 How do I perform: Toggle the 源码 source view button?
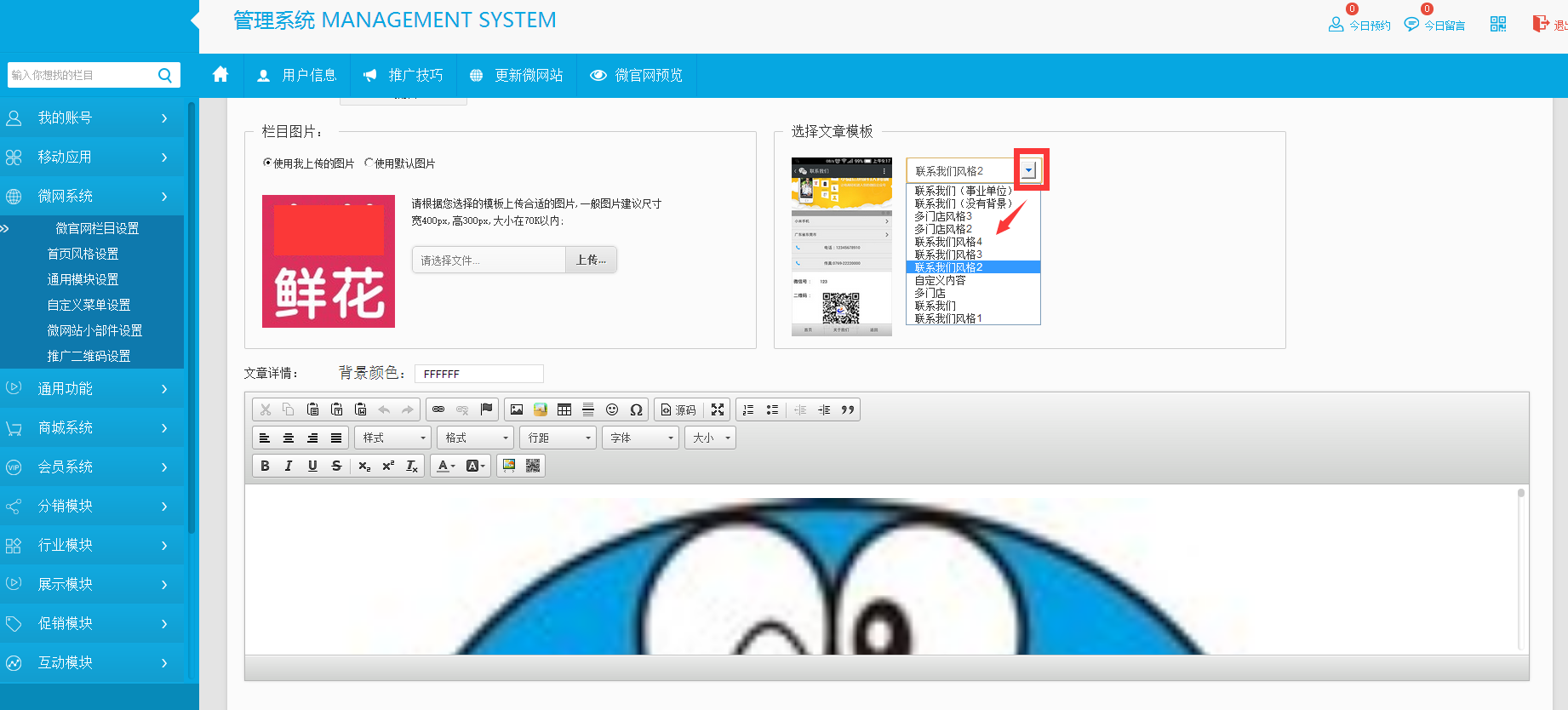click(x=678, y=409)
